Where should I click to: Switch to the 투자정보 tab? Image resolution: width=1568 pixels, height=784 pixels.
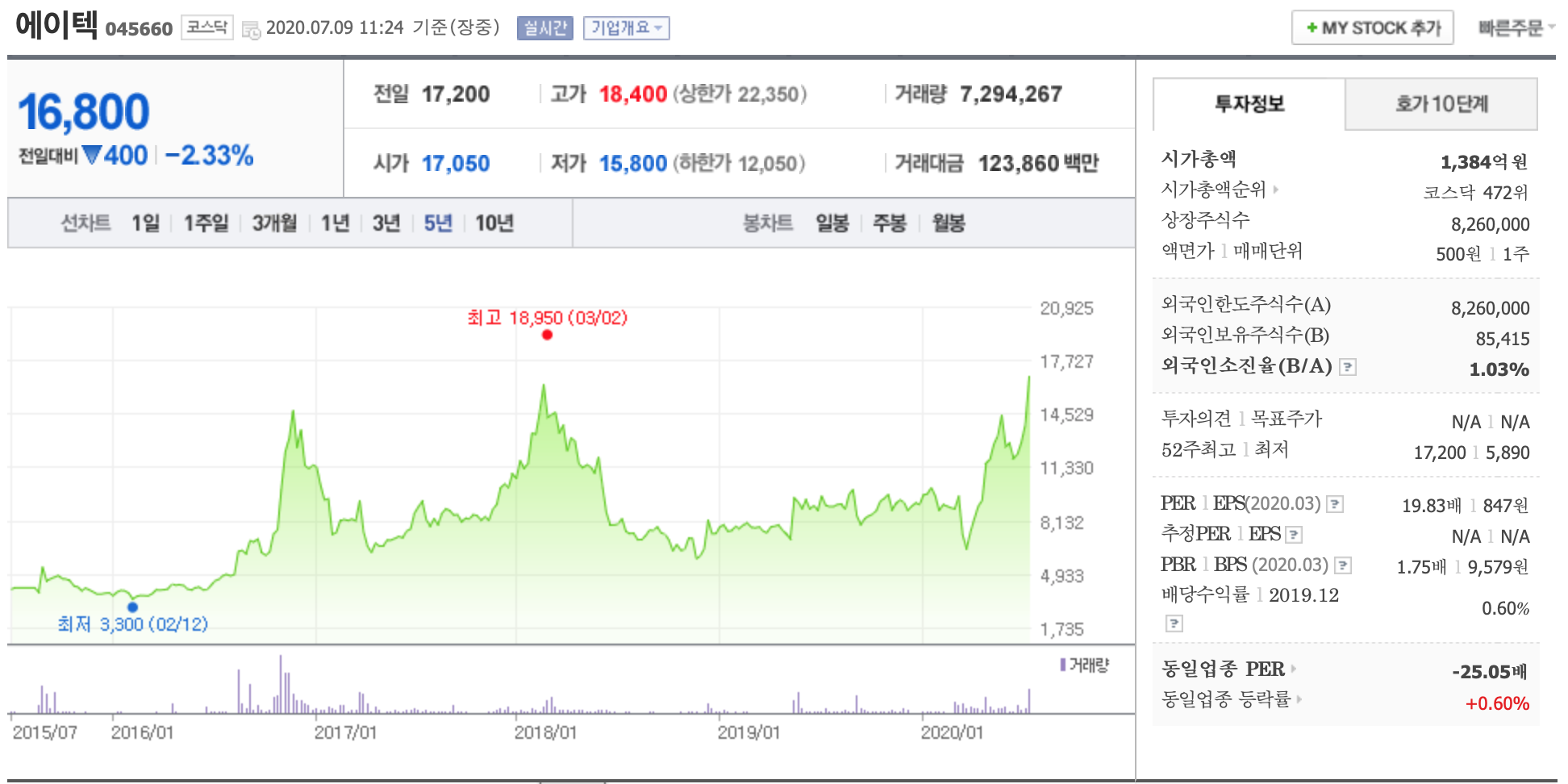click(1249, 104)
